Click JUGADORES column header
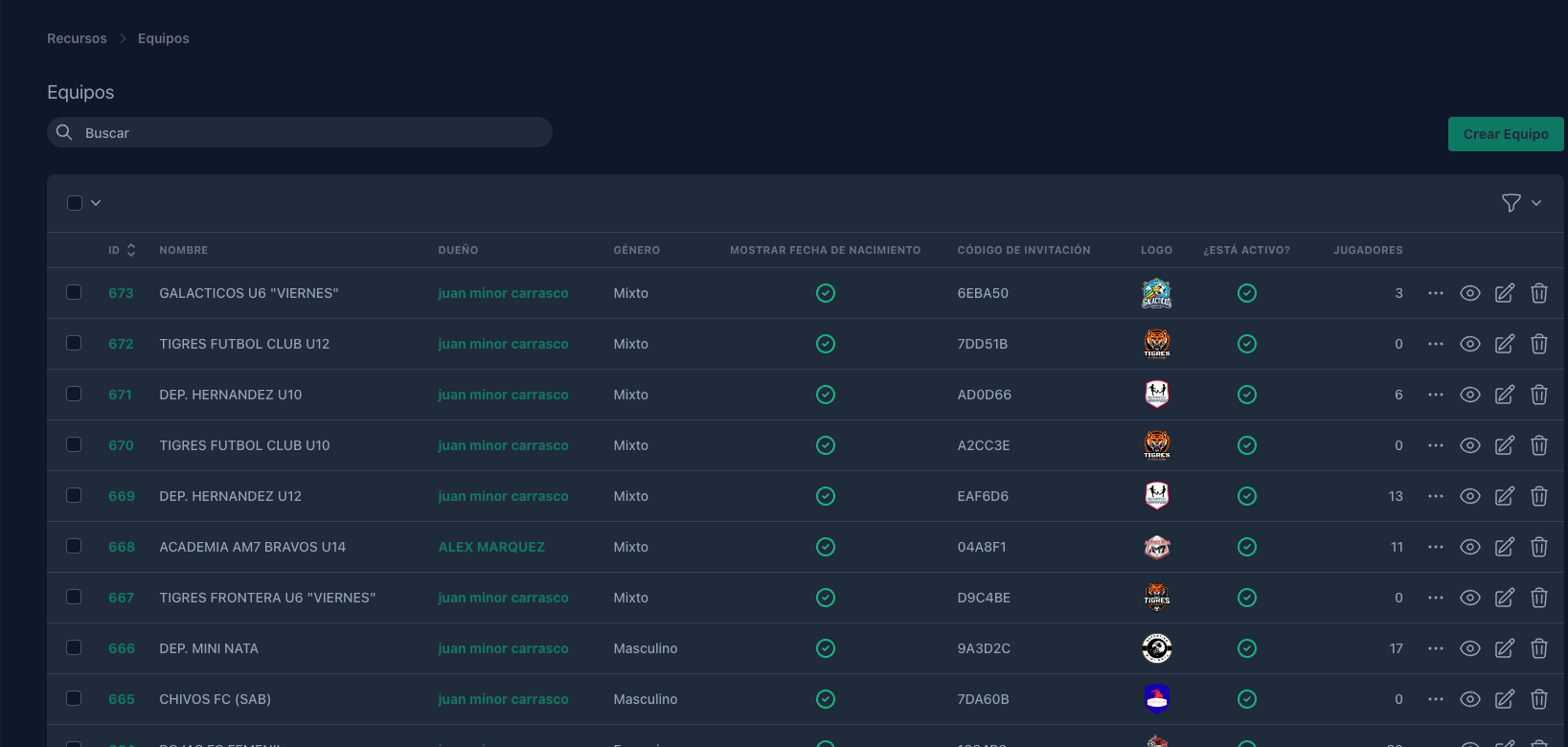 pos(1368,250)
